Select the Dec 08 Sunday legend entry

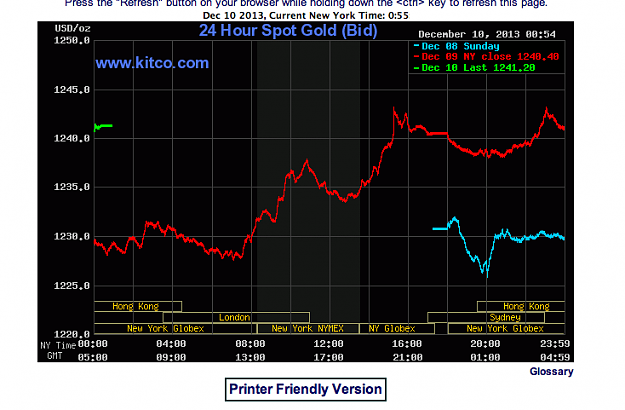[456, 46]
